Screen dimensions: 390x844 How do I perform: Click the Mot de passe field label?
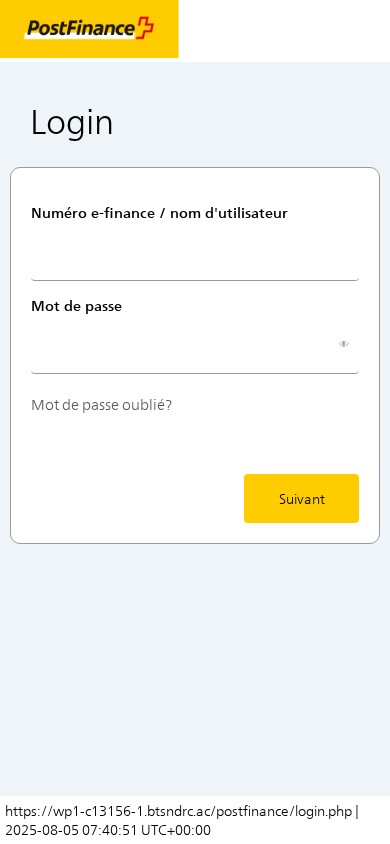point(76,306)
